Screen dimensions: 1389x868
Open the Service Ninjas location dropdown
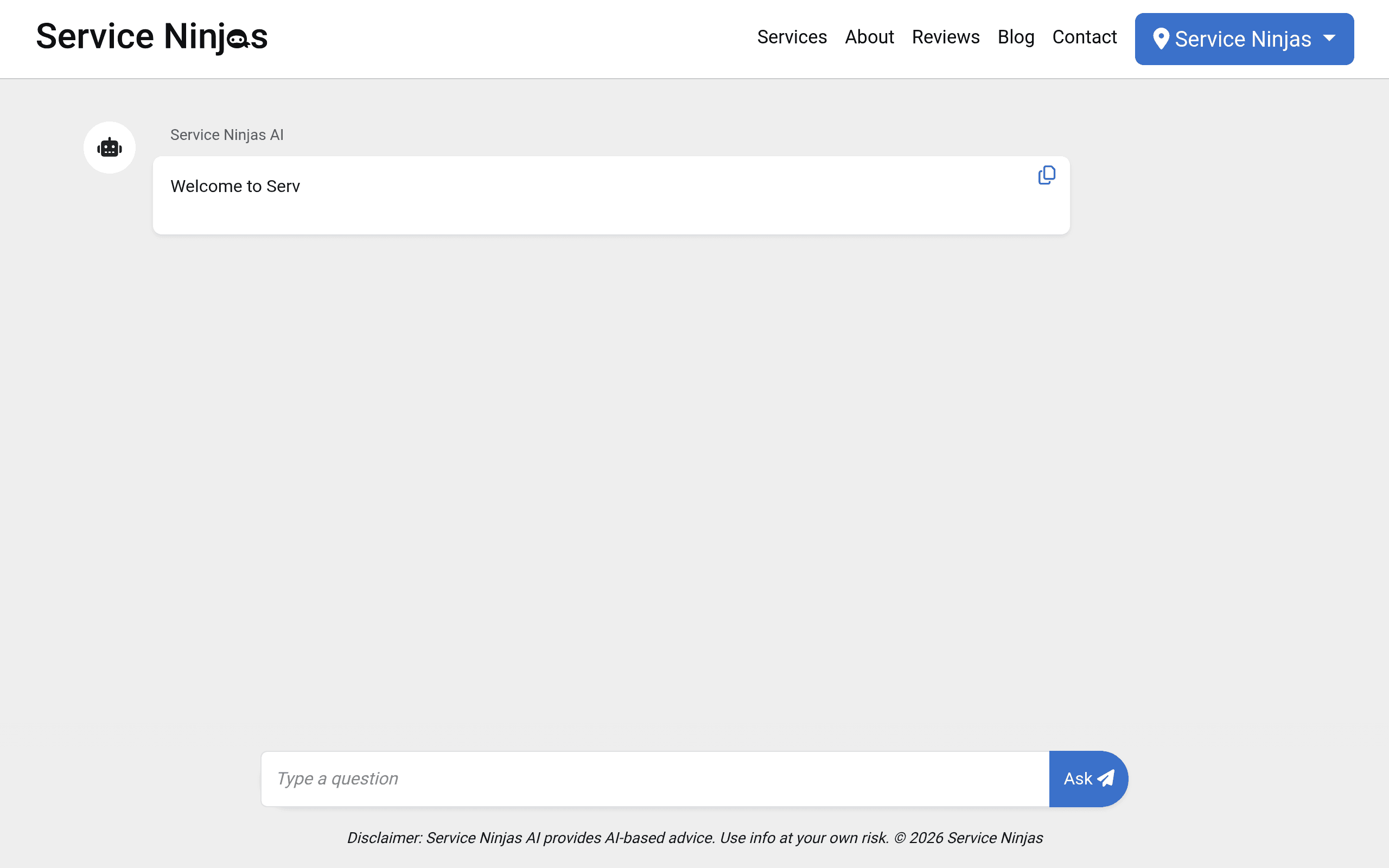[x=1244, y=39]
